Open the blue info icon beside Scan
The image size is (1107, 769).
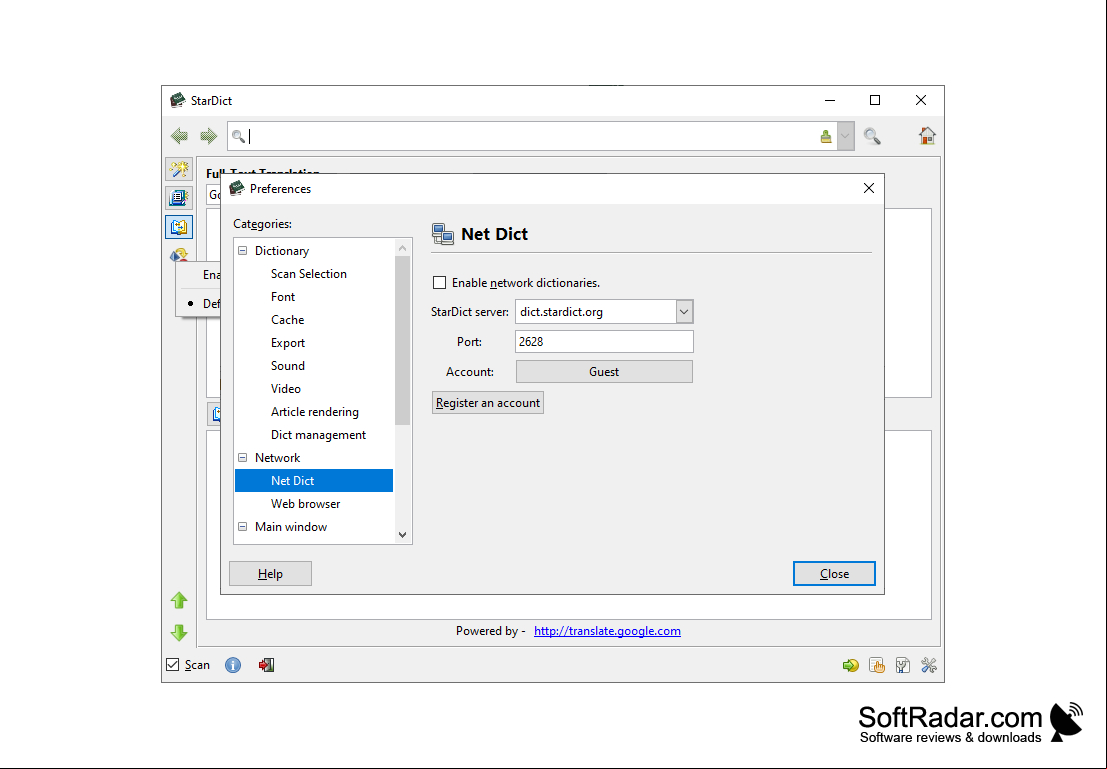coord(233,665)
